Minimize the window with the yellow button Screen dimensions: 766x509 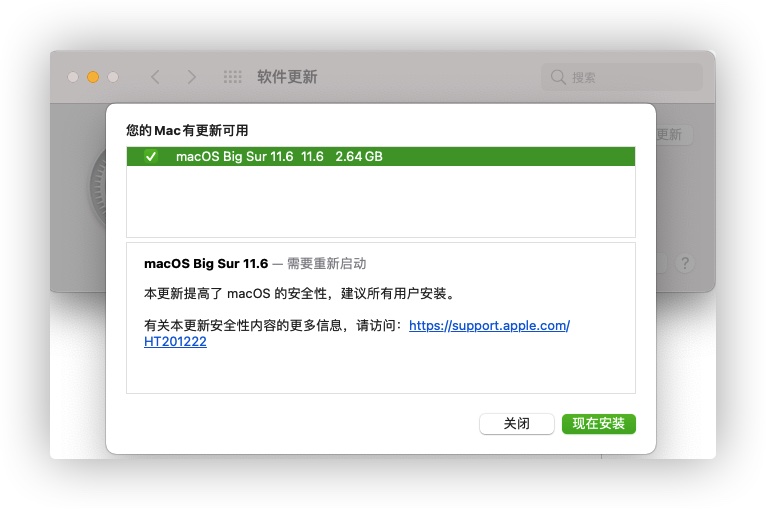click(93, 77)
